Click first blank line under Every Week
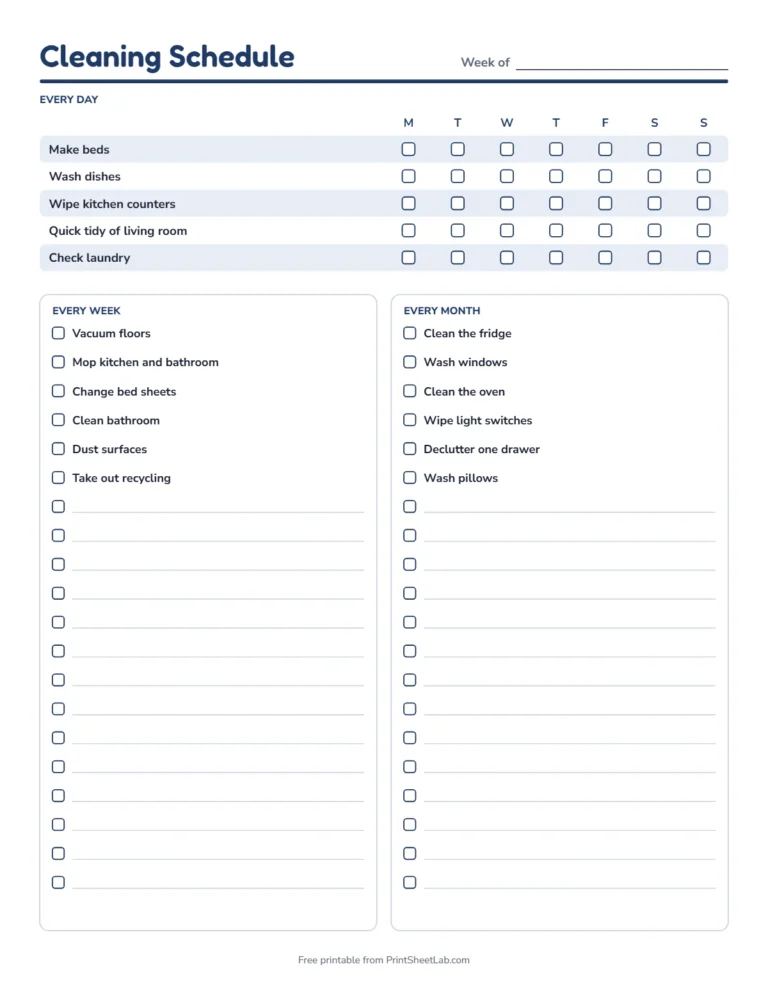Image resolution: width=768 pixels, height=994 pixels. pyautogui.click(x=218, y=507)
